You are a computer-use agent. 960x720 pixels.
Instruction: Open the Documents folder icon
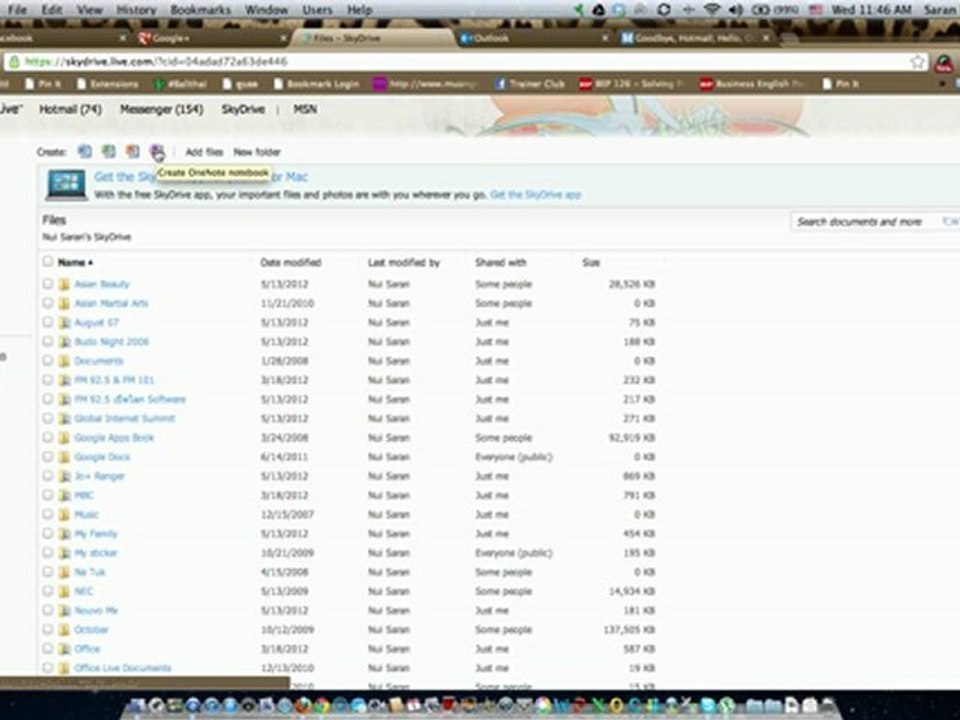point(64,361)
